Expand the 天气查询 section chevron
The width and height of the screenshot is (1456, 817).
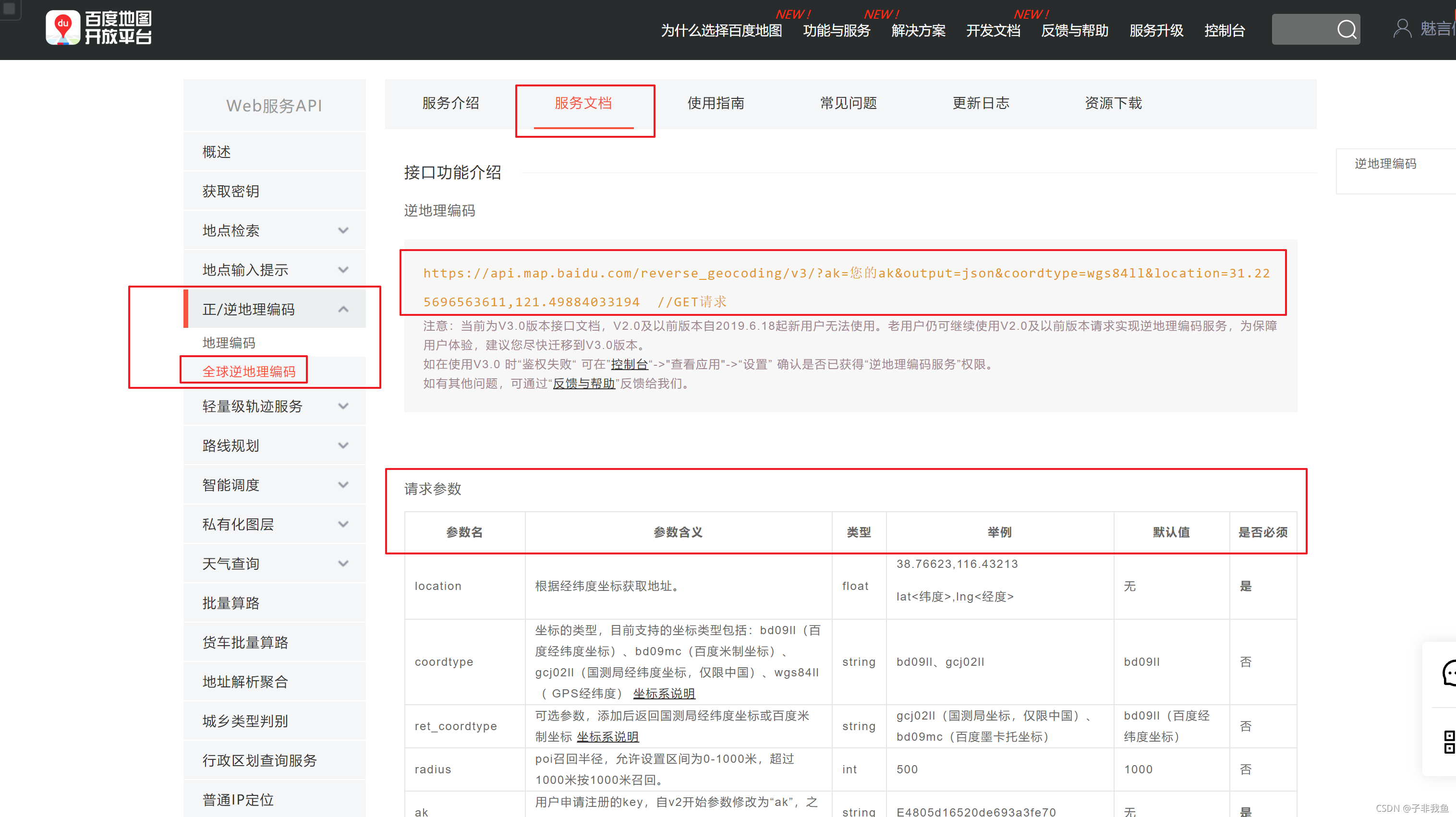point(343,564)
